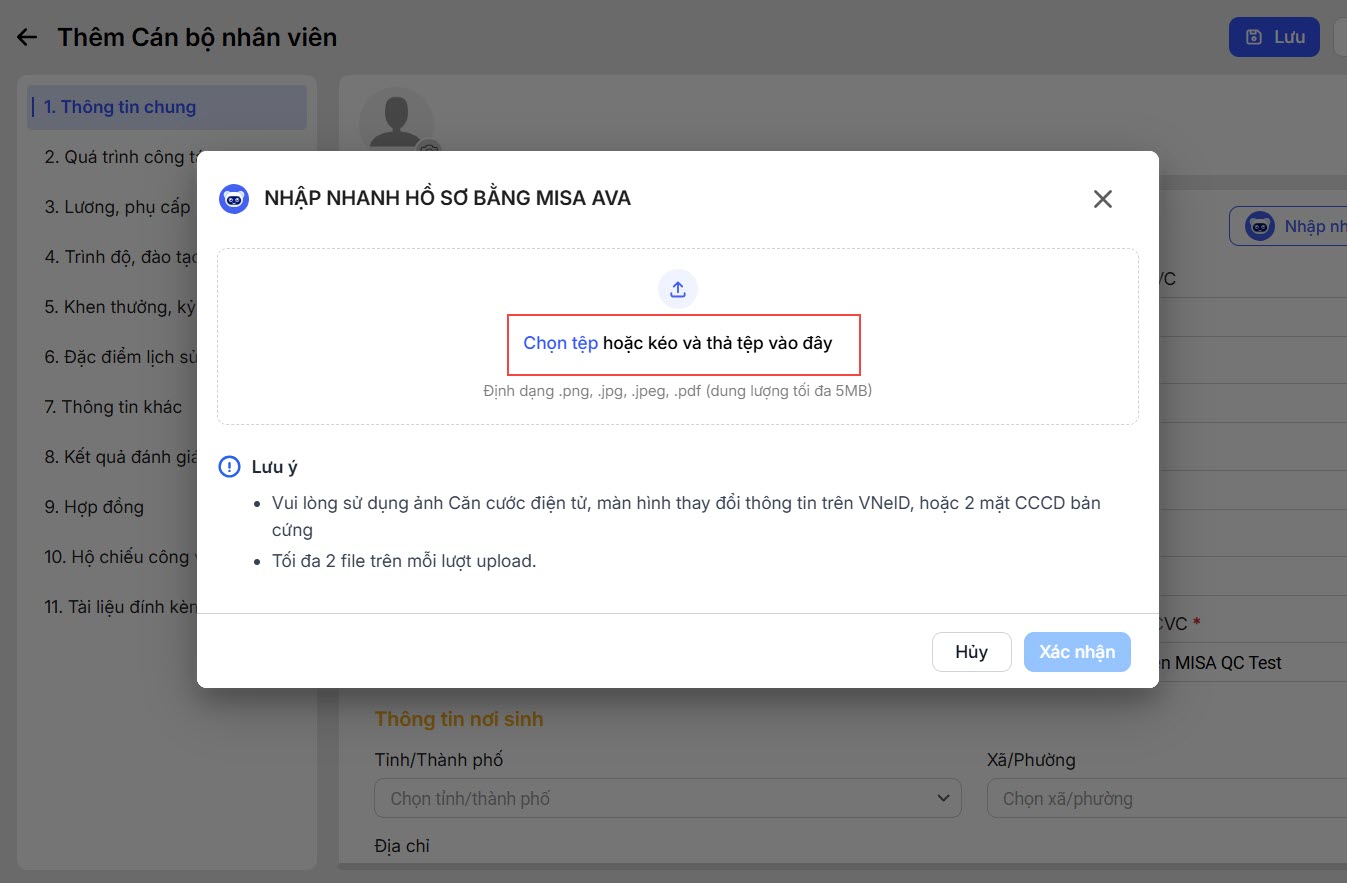Open the Hợp đồng section
Image resolution: width=1347 pixels, height=883 pixels.
pyautogui.click(x=94, y=507)
